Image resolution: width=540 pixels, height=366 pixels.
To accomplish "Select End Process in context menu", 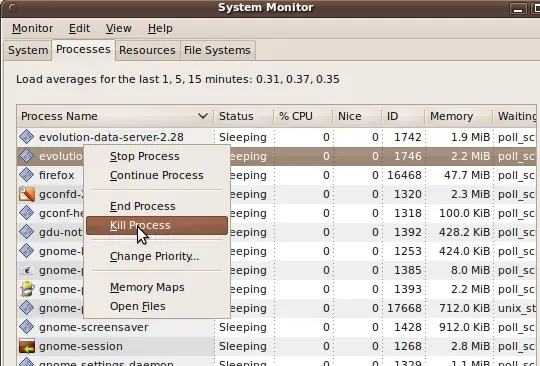I will coord(157,206).
